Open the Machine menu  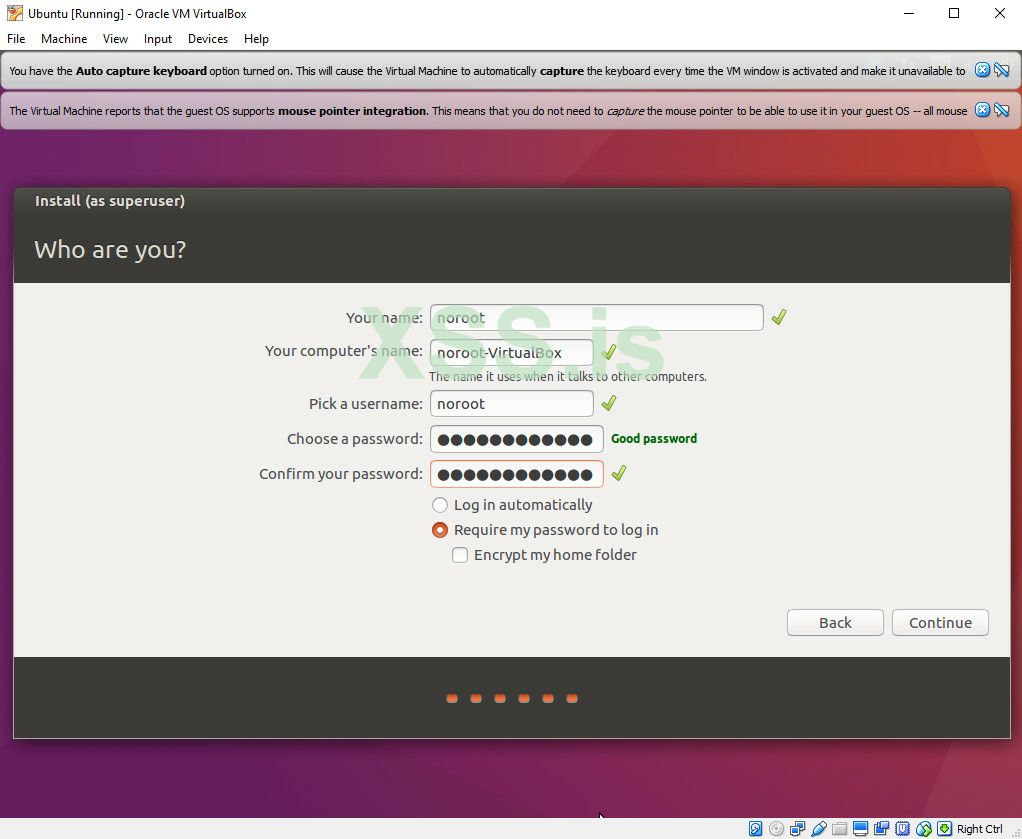pyautogui.click(x=64, y=38)
